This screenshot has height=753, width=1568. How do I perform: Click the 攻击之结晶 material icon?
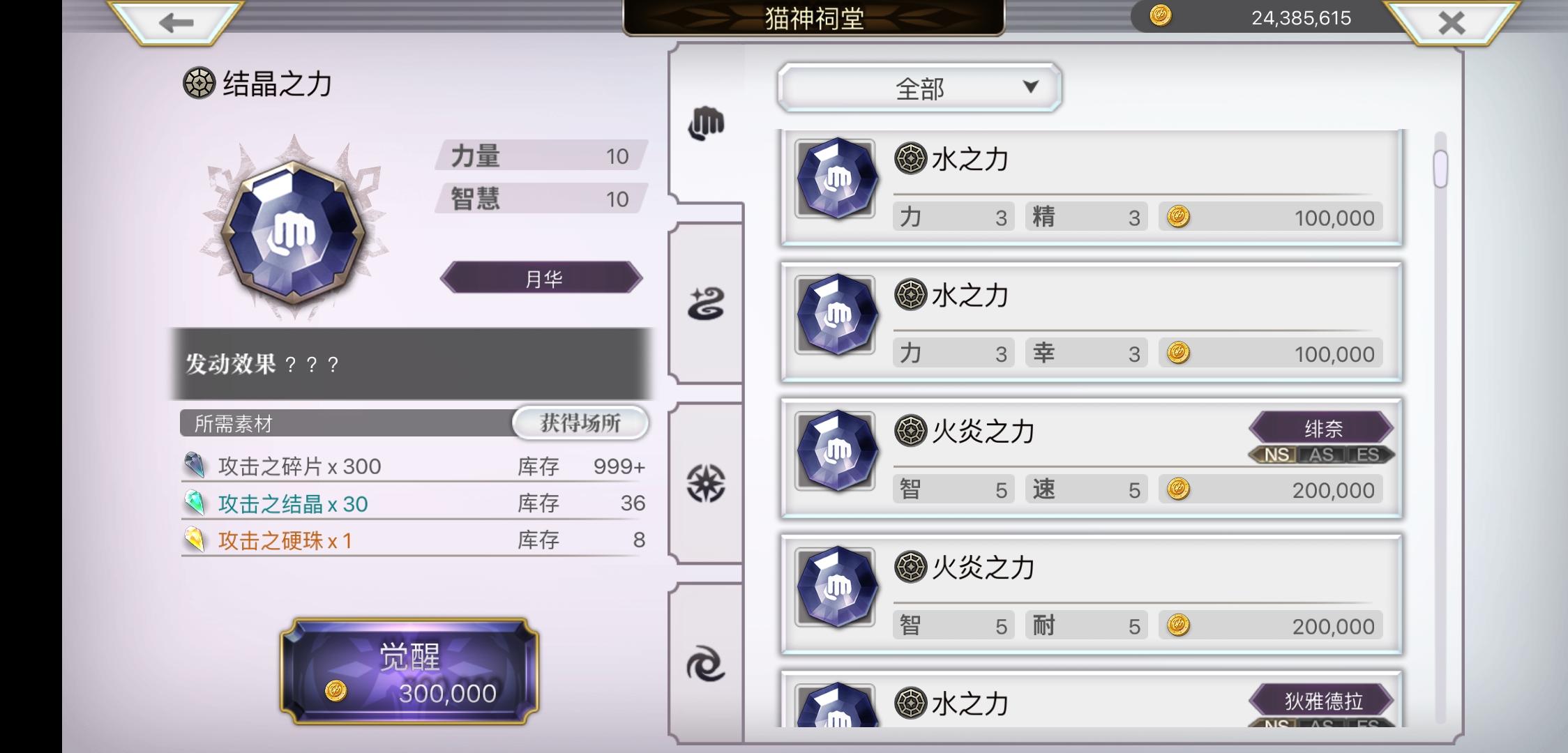[x=195, y=503]
